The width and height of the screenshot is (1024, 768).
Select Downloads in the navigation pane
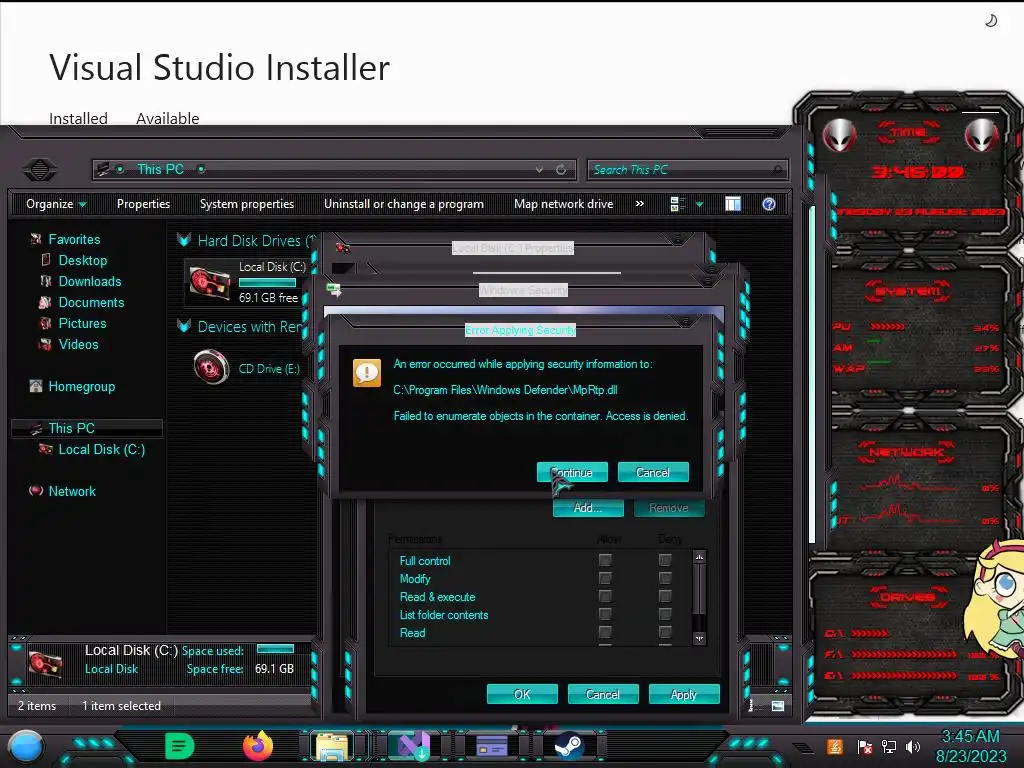click(90, 281)
